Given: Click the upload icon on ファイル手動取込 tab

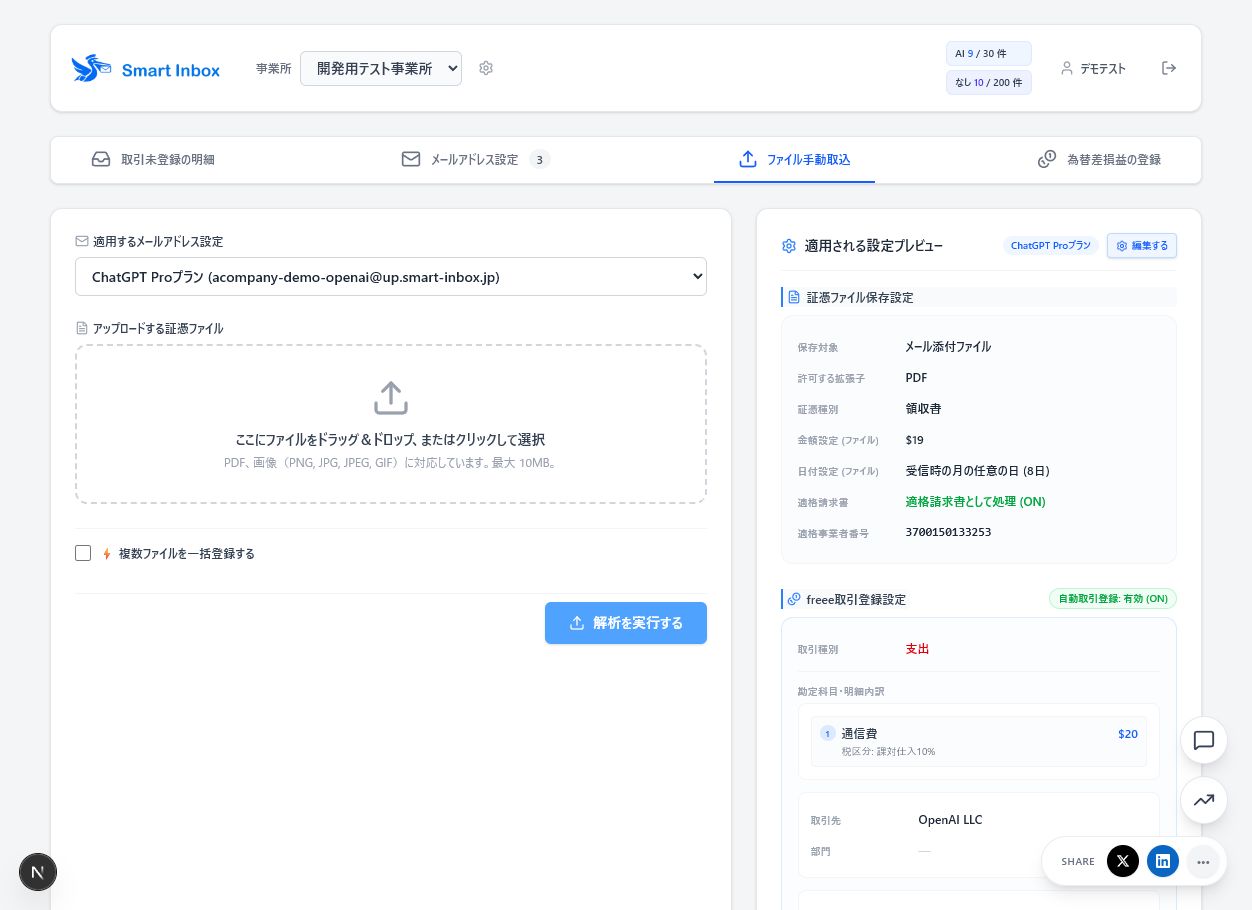Looking at the screenshot, I should click(748, 159).
